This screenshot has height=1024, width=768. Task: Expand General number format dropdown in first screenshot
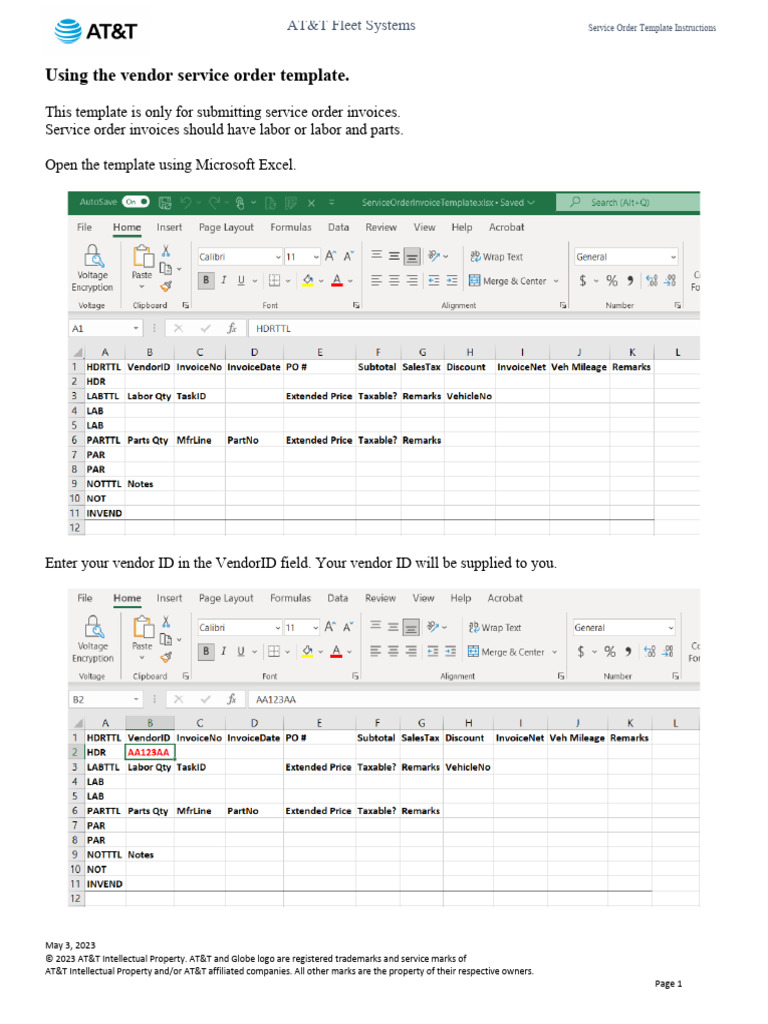point(673,257)
